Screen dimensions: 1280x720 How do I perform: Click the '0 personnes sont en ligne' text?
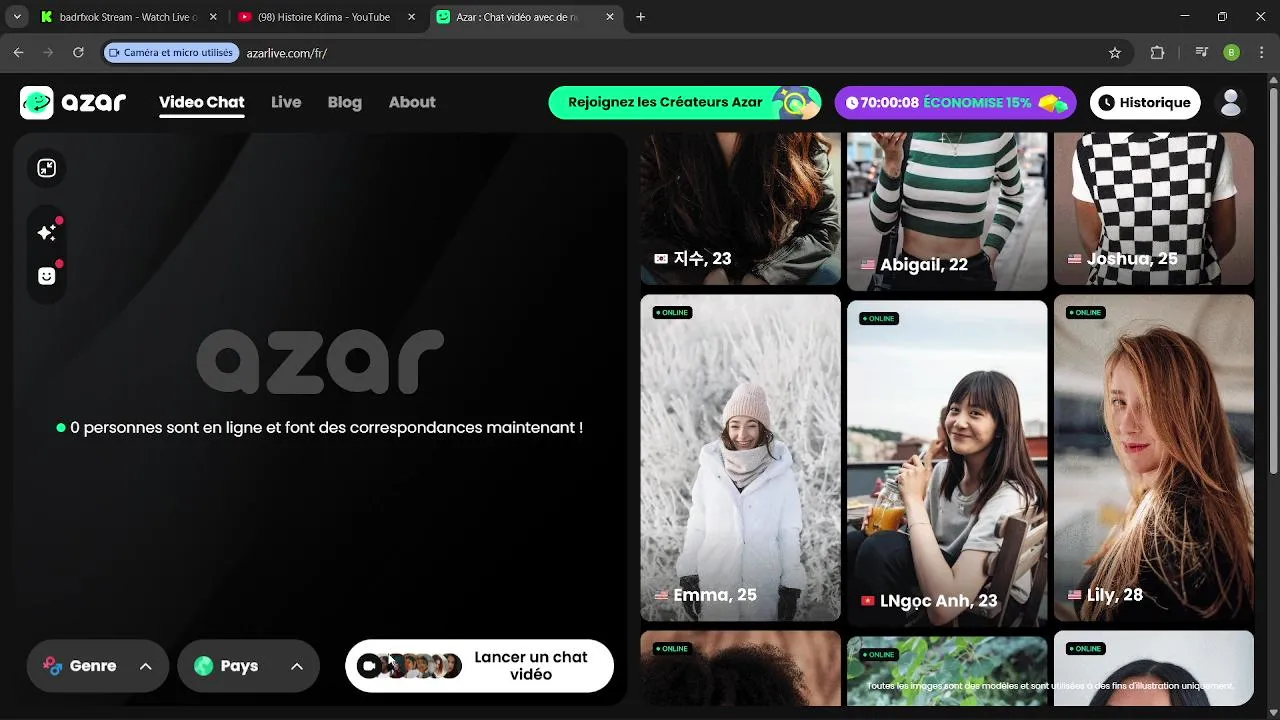327,428
